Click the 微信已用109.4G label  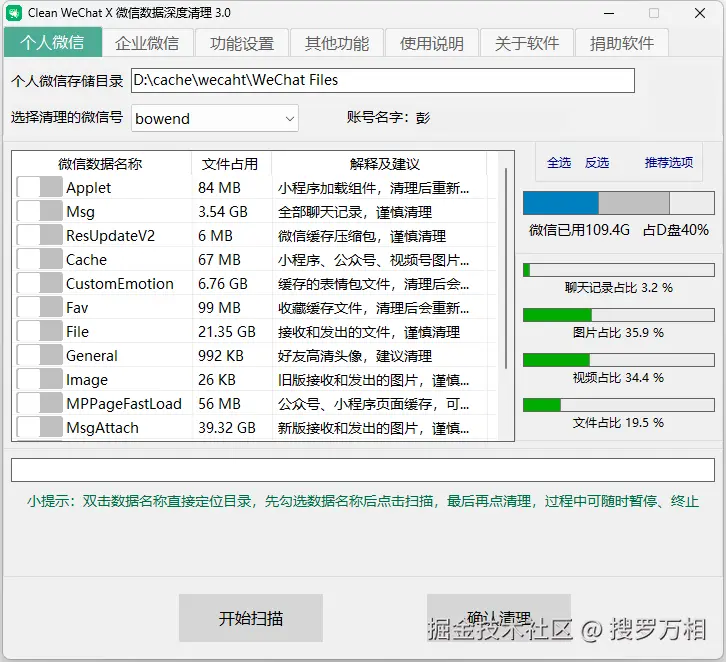pos(579,230)
